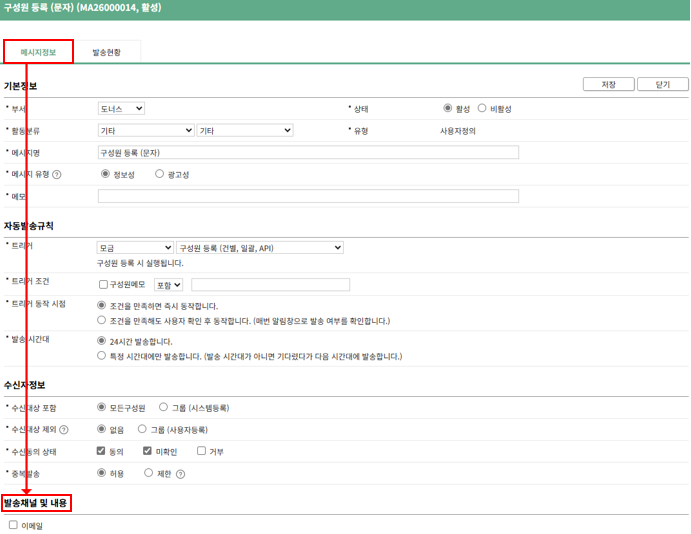Toggle the 미확인 checkbox
This screenshot has height=534, width=691.
click(x=147, y=450)
